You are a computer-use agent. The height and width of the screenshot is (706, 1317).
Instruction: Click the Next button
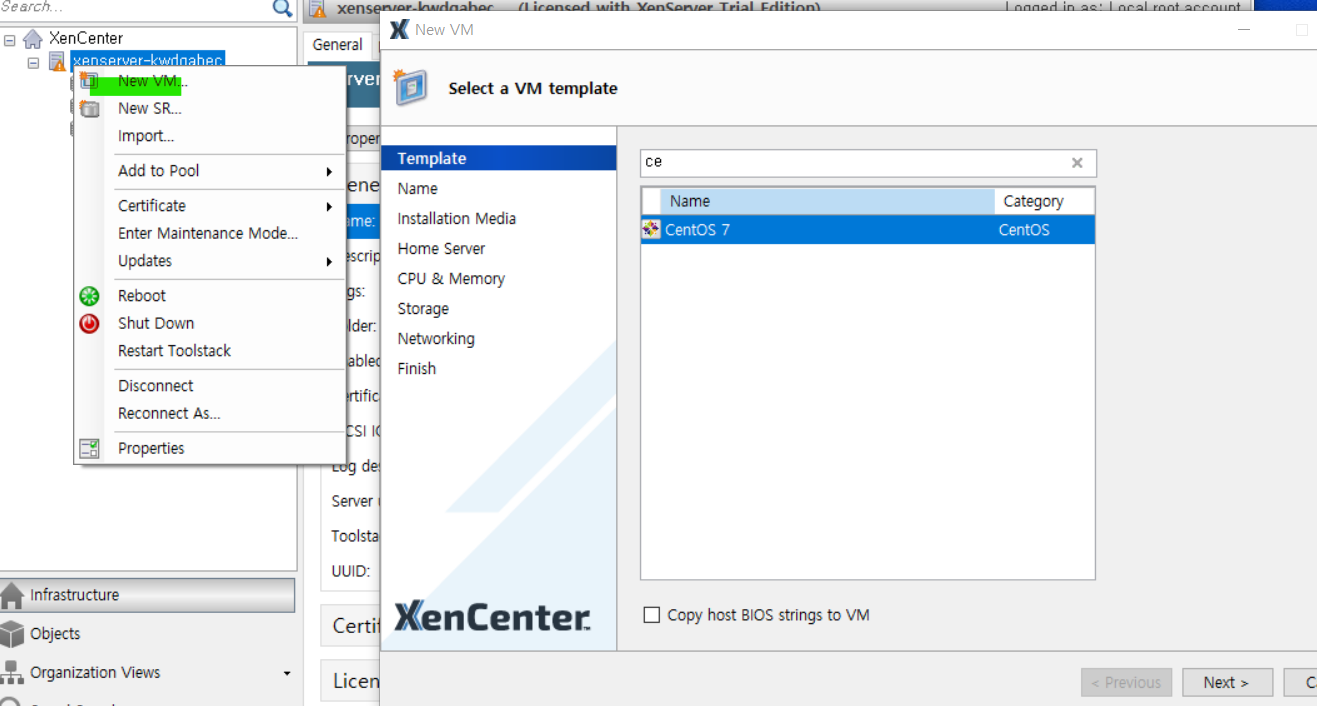1227,682
